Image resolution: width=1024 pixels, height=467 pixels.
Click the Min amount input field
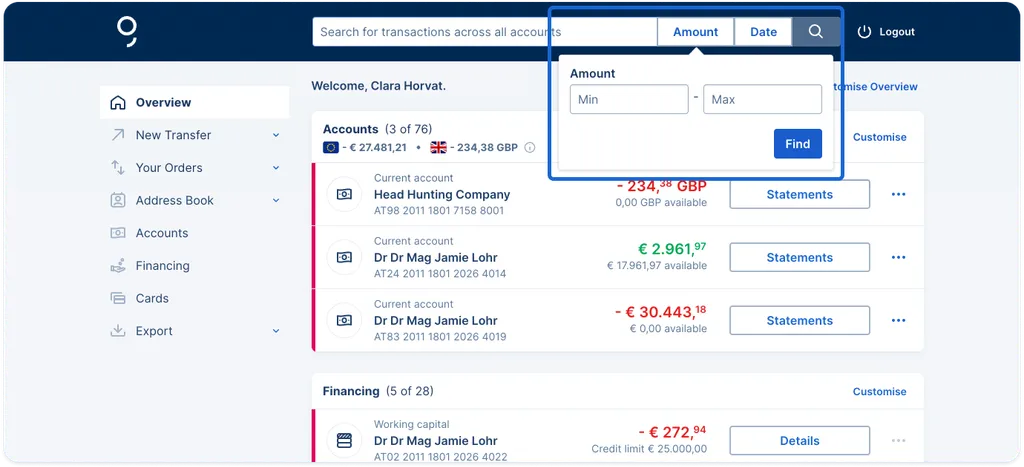[628, 99]
